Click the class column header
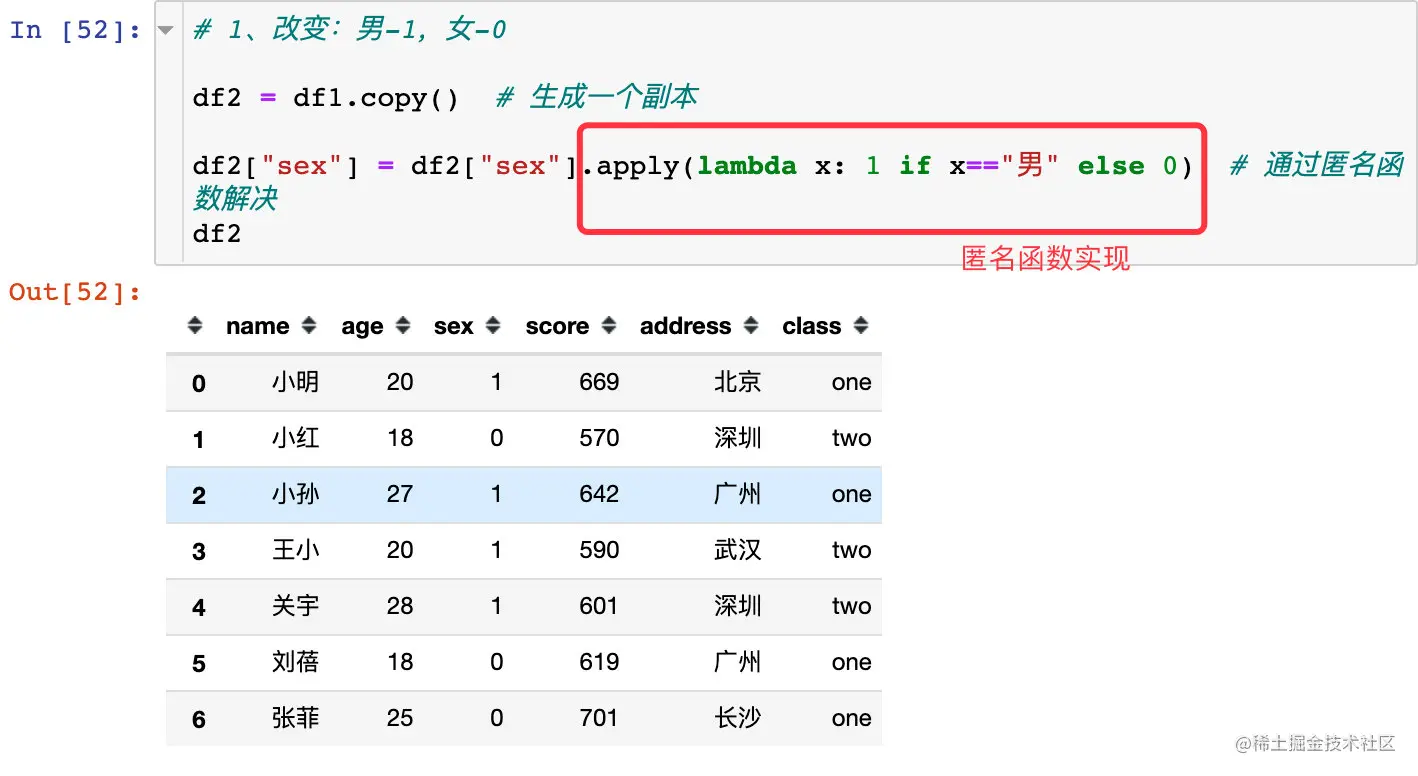Viewport: 1418px width, 776px height. tap(811, 326)
